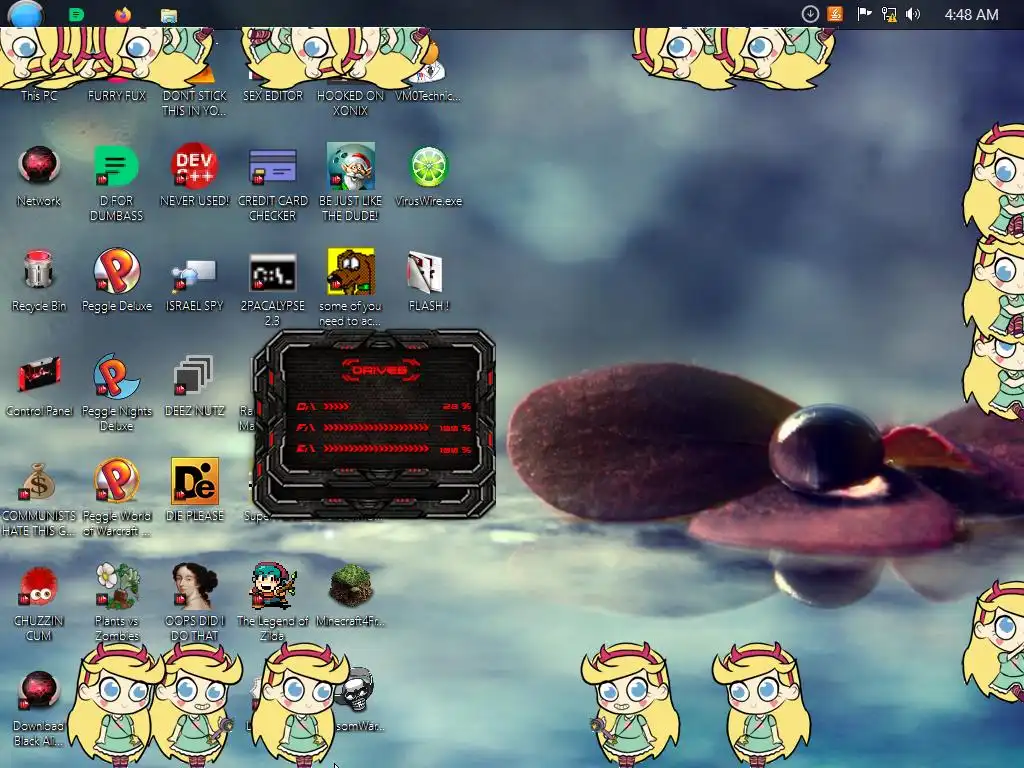Image resolution: width=1024 pixels, height=768 pixels.
Task: Open the file explorer taskbar icon
Action: click(x=169, y=15)
